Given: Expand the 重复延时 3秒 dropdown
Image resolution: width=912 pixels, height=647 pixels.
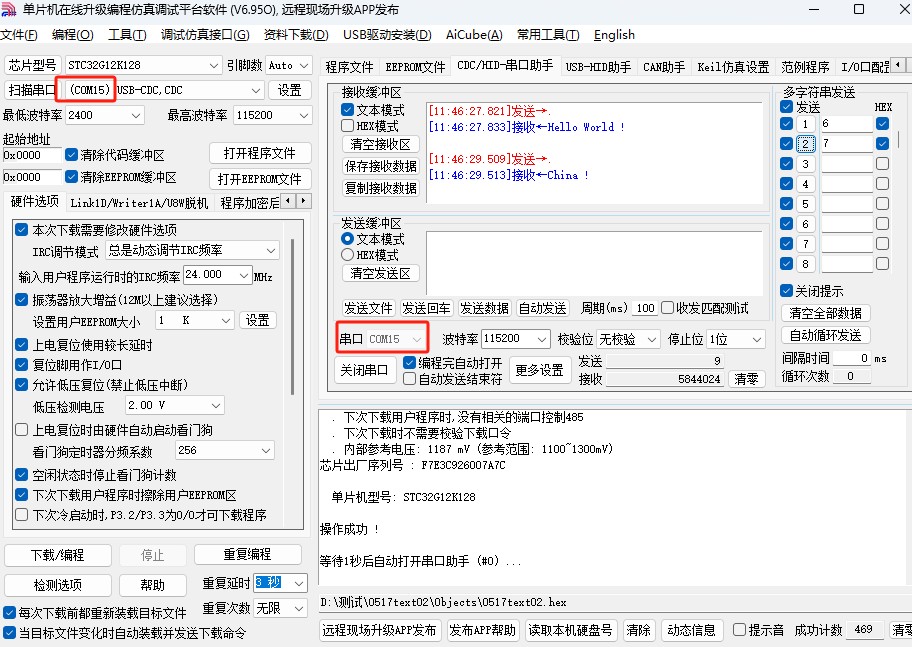Looking at the screenshot, I should [299, 582].
